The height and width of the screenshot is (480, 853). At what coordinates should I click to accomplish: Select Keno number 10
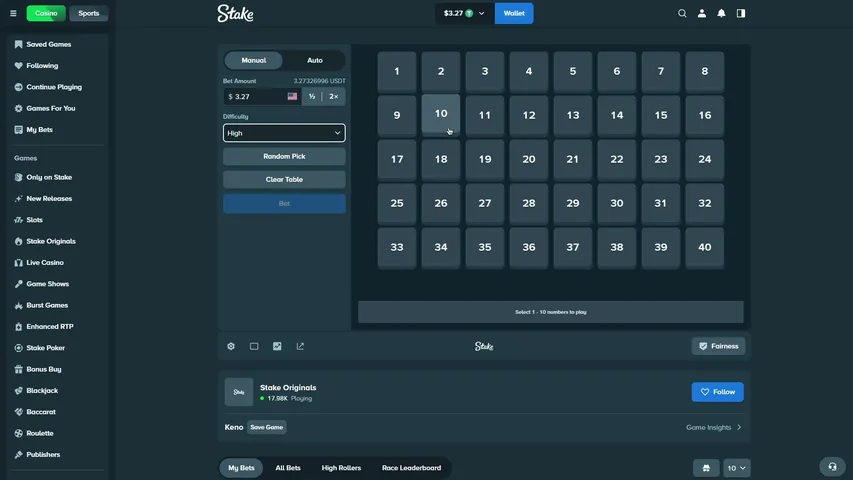click(441, 114)
